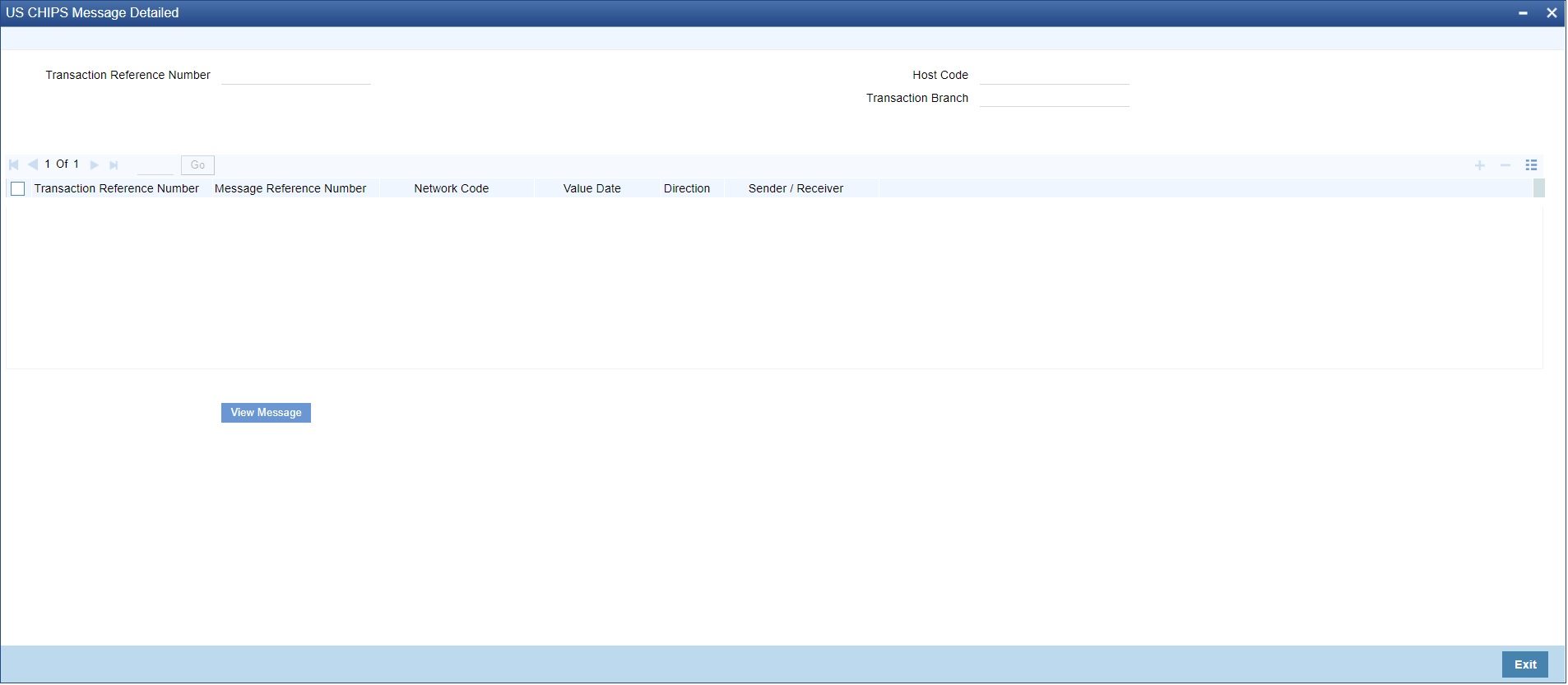Minimize the US CHIPS Message window

[1524, 13]
